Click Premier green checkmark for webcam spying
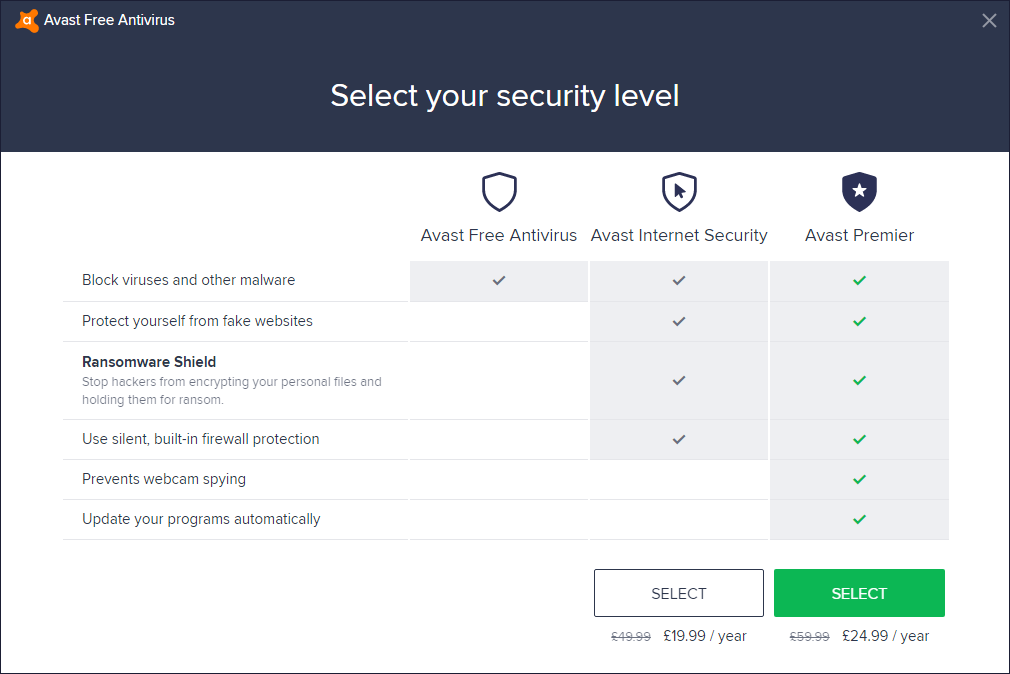 859,480
